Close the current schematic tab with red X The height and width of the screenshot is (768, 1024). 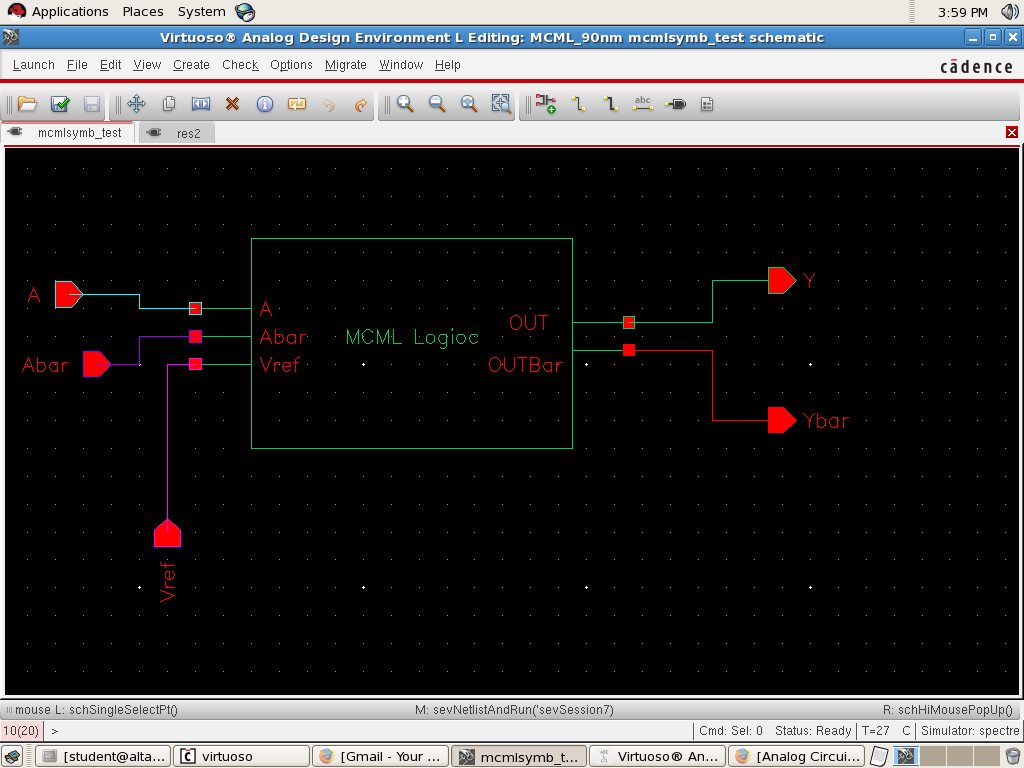tap(1012, 133)
